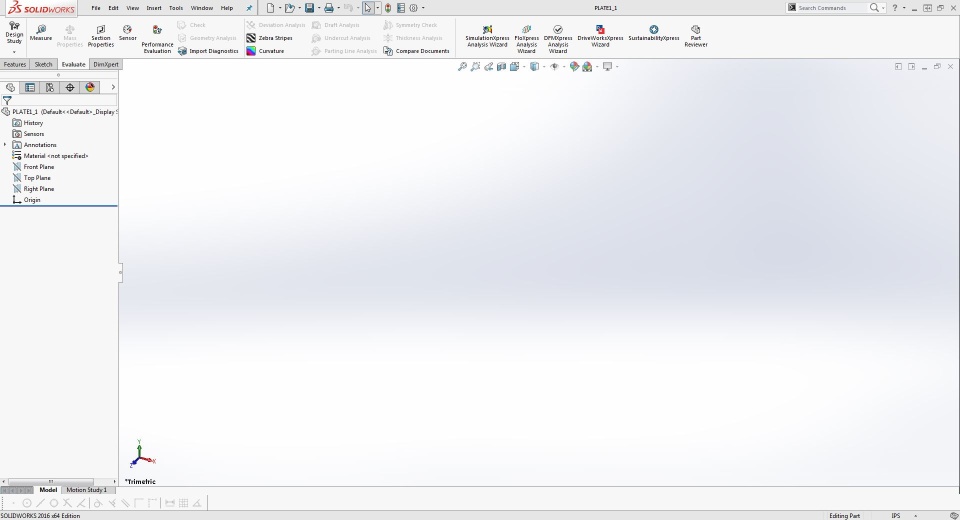Open File Properties icon
960x520 pixels.
[x=401, y=8]
